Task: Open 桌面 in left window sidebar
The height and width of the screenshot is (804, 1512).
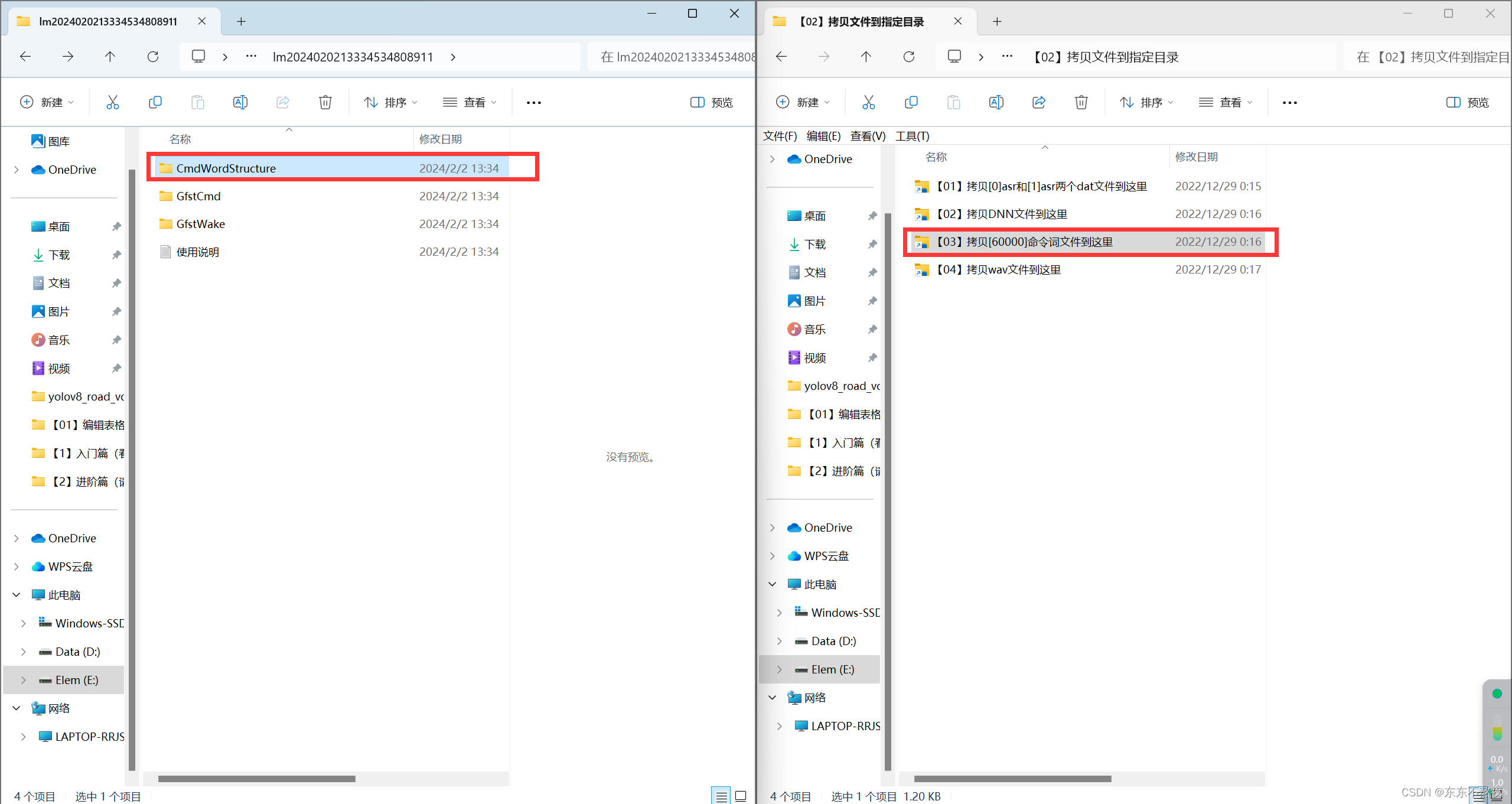Action: (59, 226)
